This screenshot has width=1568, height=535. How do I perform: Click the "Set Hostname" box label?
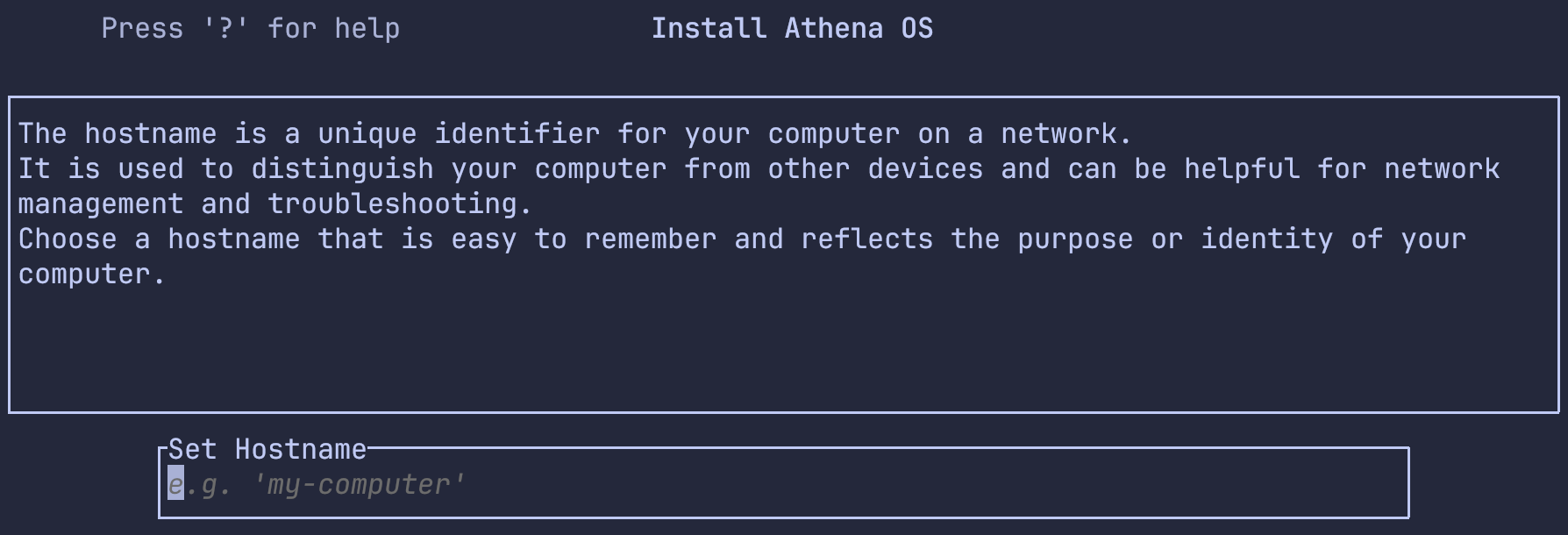tap(267, 450)
